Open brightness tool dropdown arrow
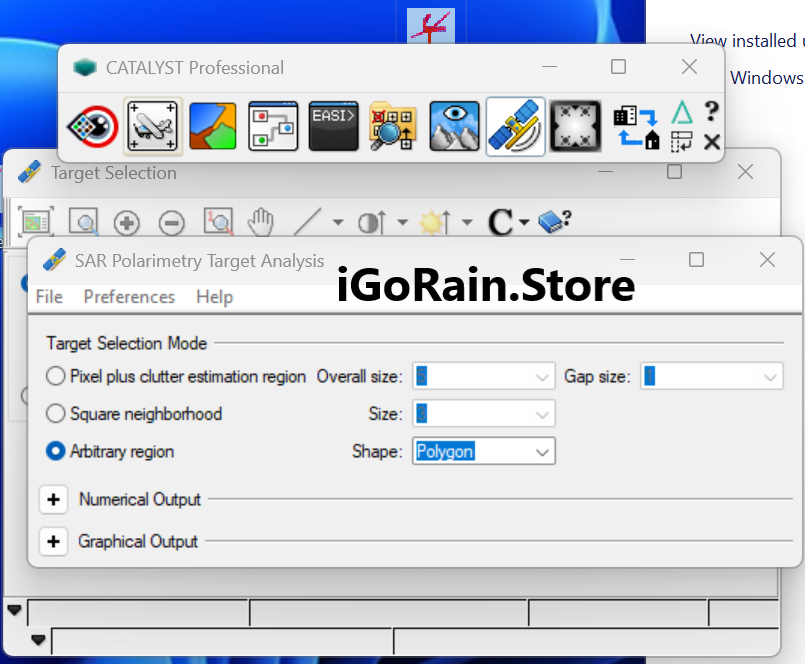This screenshot has width=805, height=664. 467,222
